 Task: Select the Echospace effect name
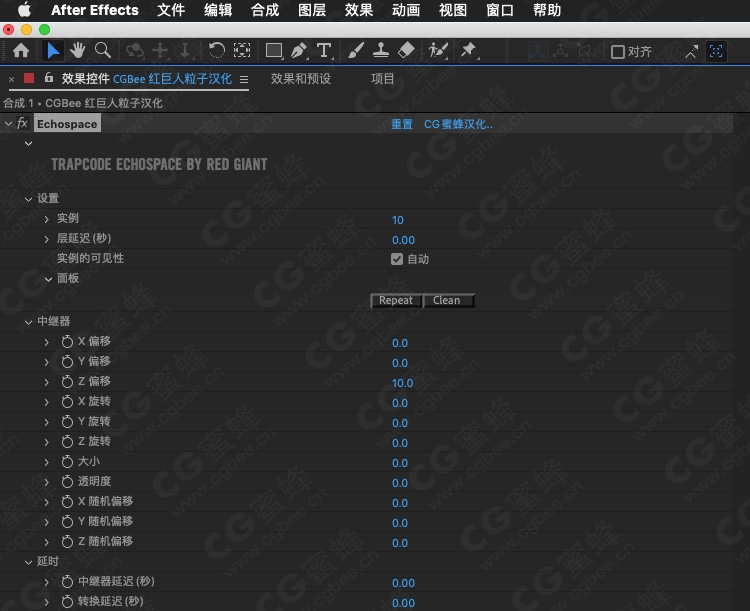click(x=67, y=124)
